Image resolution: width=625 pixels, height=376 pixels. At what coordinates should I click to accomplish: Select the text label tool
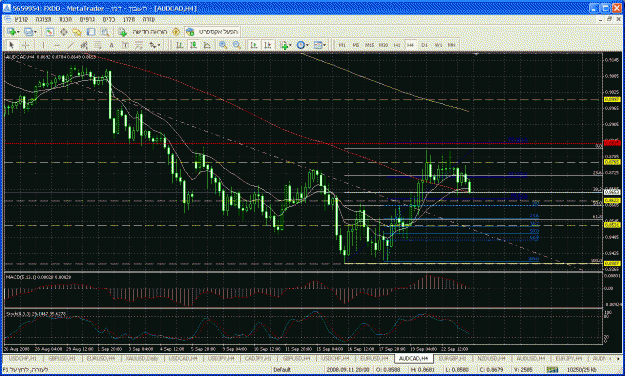125,45
